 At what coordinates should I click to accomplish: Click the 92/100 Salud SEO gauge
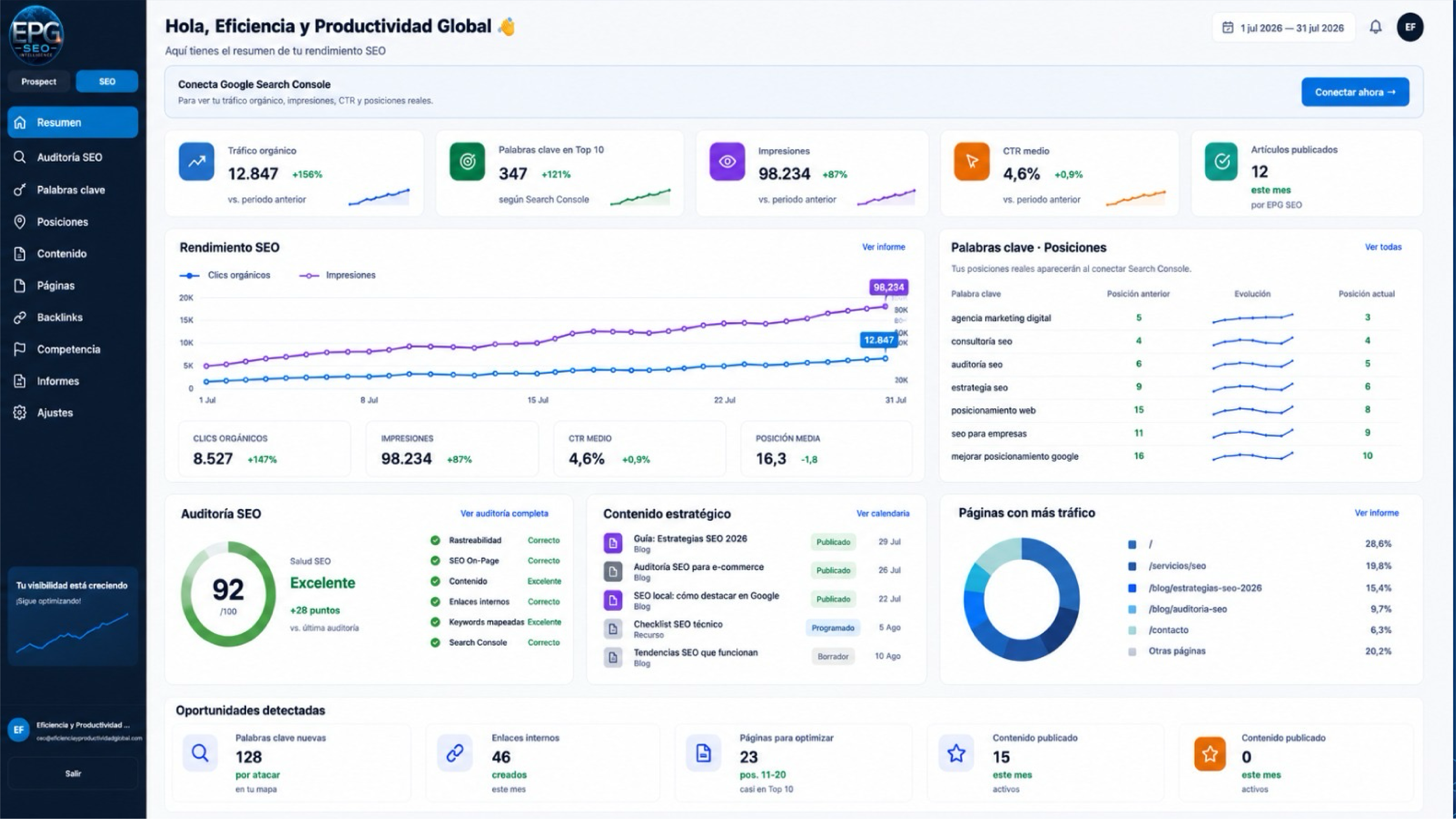point(228,594)
